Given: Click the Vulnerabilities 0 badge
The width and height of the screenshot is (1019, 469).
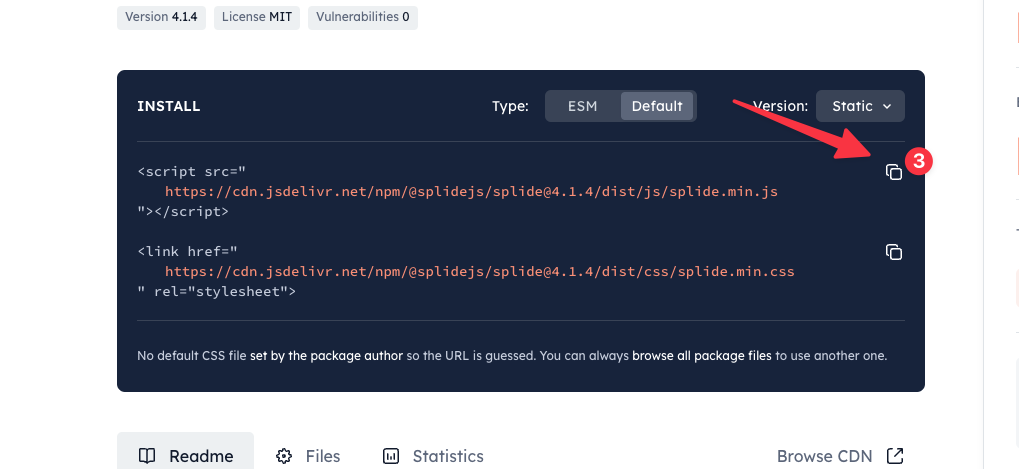Looking at the screenshot, I should (363, 17).
